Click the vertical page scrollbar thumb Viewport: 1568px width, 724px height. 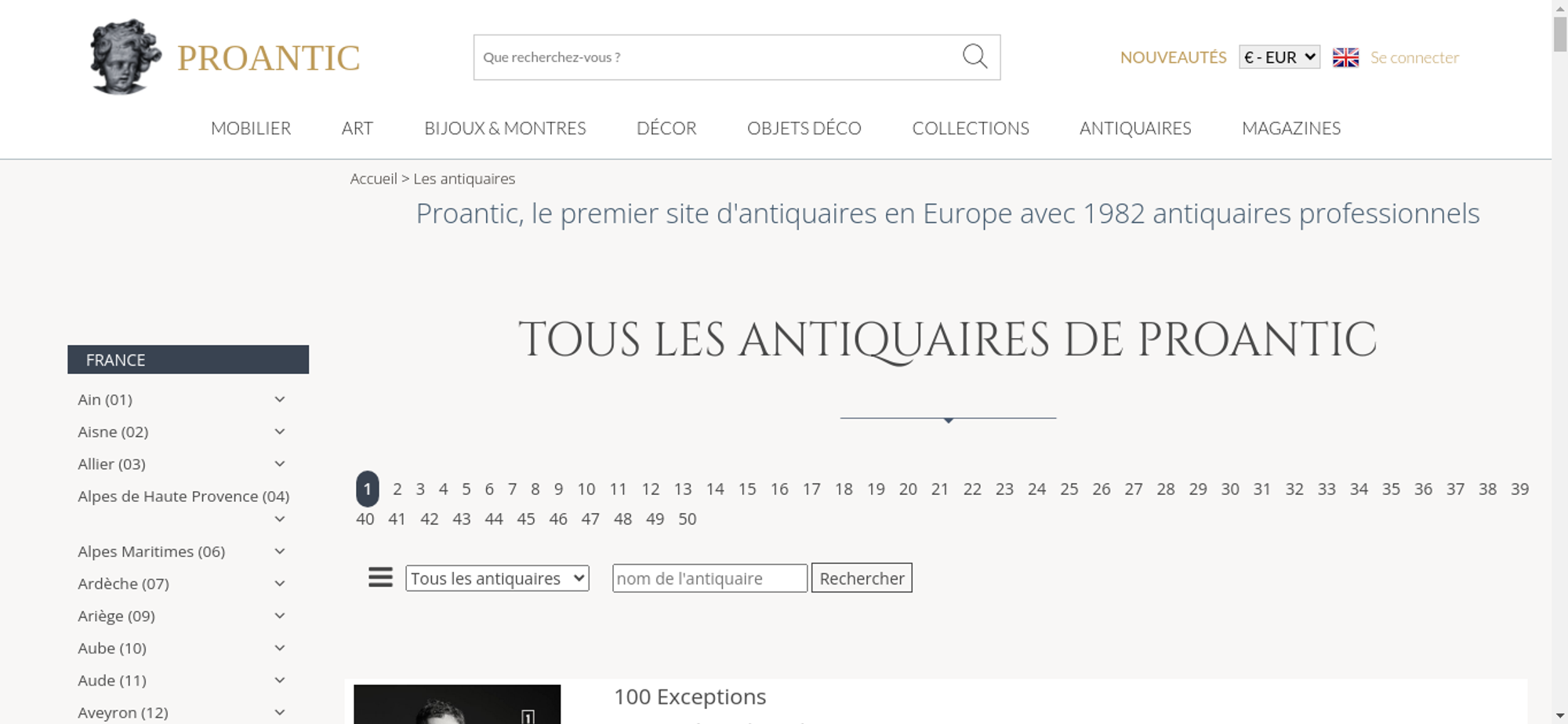point(1559,34)
